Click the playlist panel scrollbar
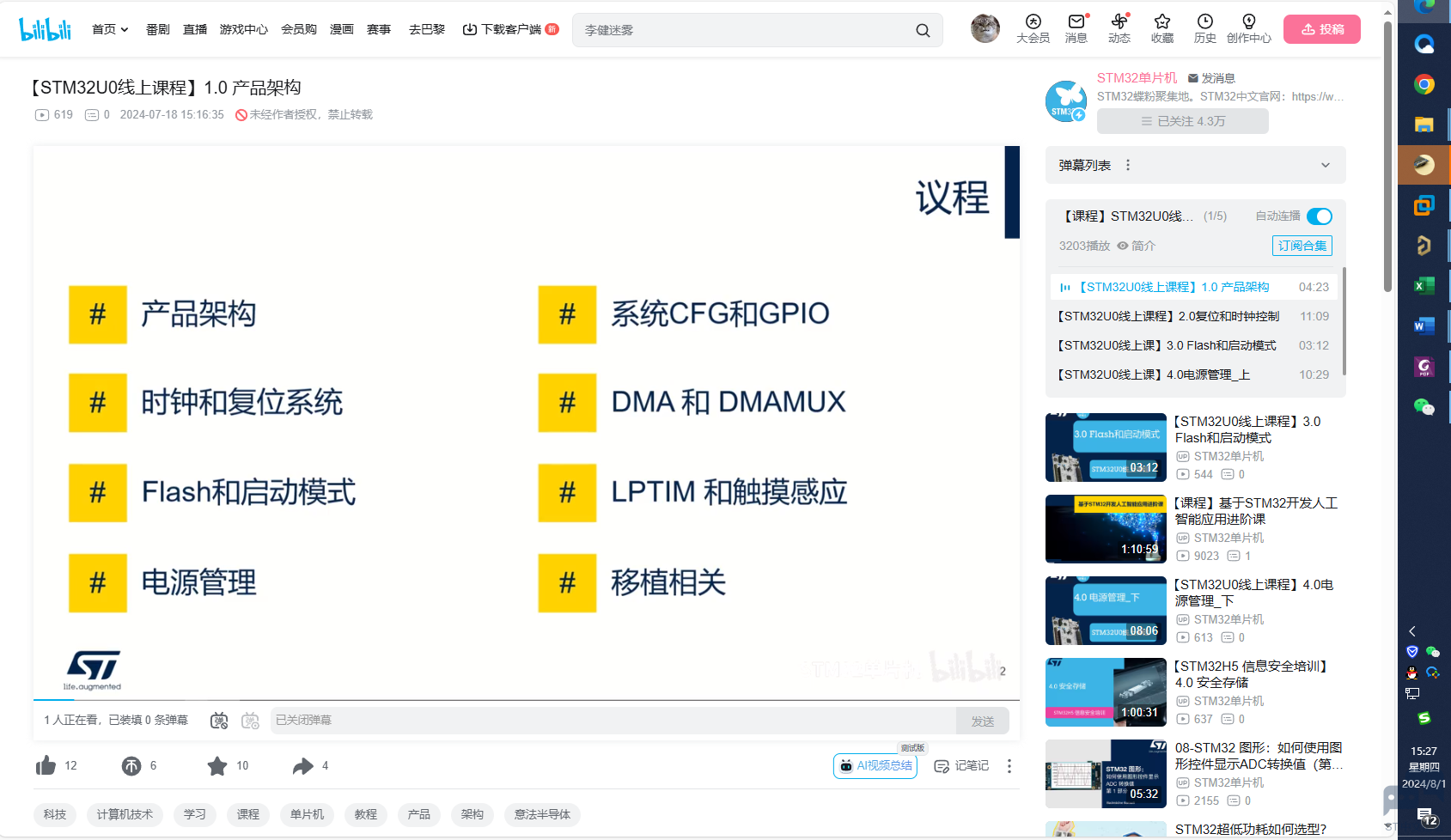1451x840 pixels. pos(1344,320)
